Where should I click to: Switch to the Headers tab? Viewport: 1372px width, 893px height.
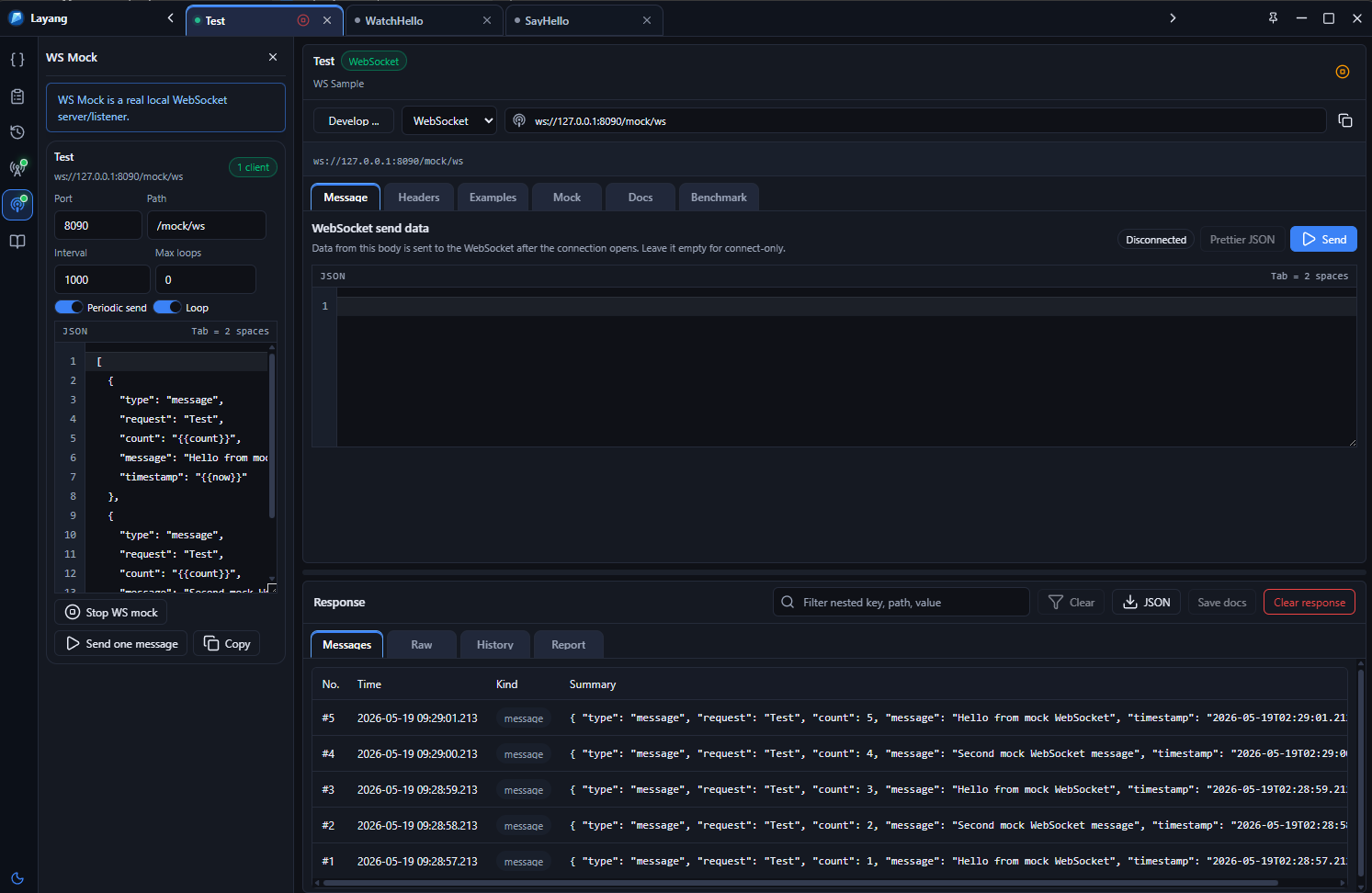click(419, 198)
